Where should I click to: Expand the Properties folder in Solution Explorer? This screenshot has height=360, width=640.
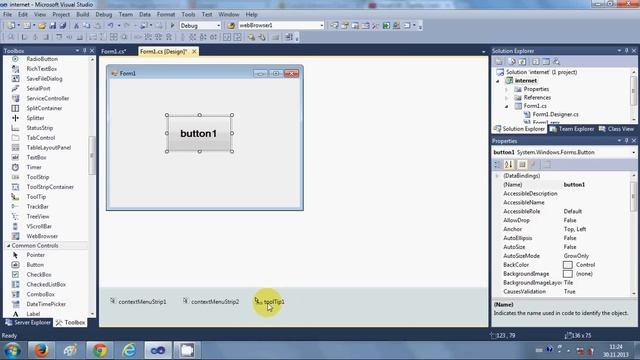coord(507,89)
